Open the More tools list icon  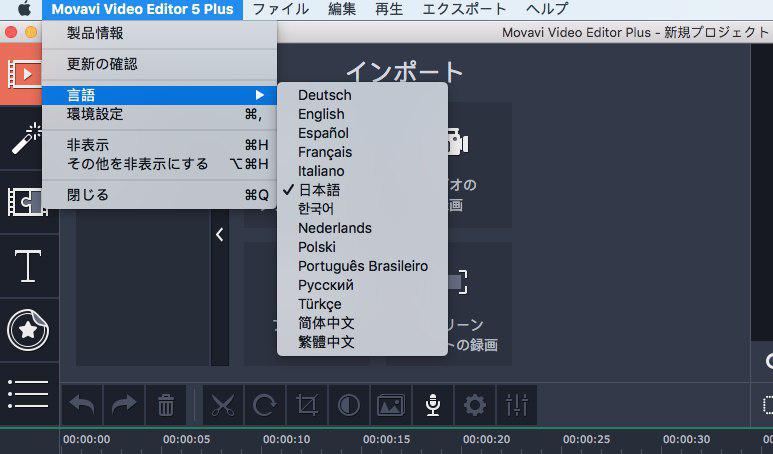pyautogui.click(x=28, y=394)
